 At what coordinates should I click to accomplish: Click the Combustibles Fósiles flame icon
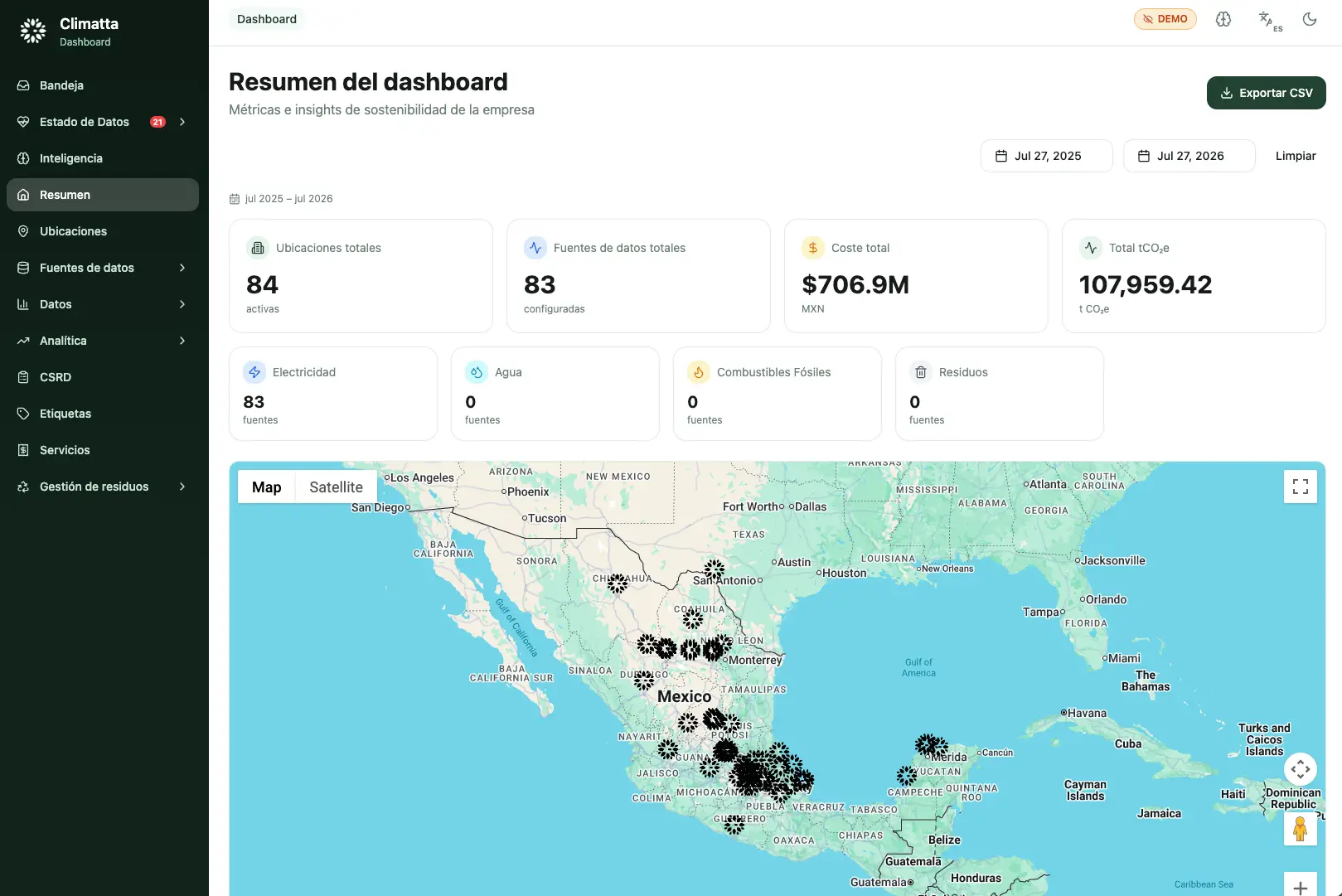(x=699, y=372)
